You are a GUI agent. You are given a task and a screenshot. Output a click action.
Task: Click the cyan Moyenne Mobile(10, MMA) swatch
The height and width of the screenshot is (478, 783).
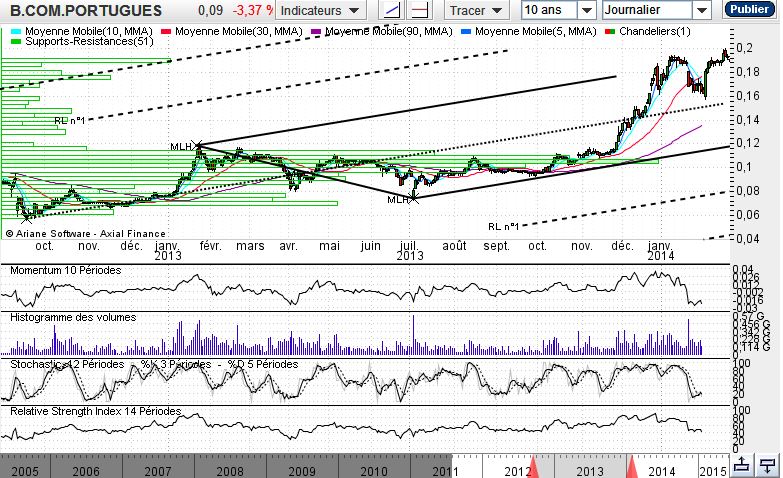tap(15, 31)
